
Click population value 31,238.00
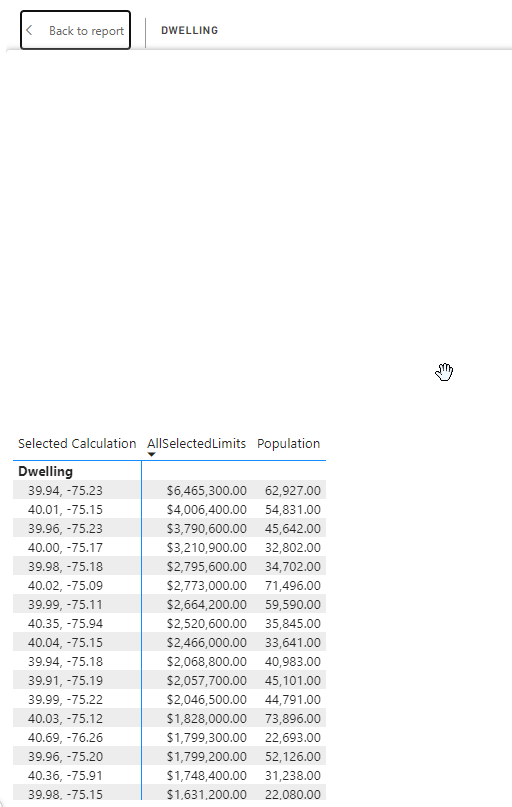293,776
